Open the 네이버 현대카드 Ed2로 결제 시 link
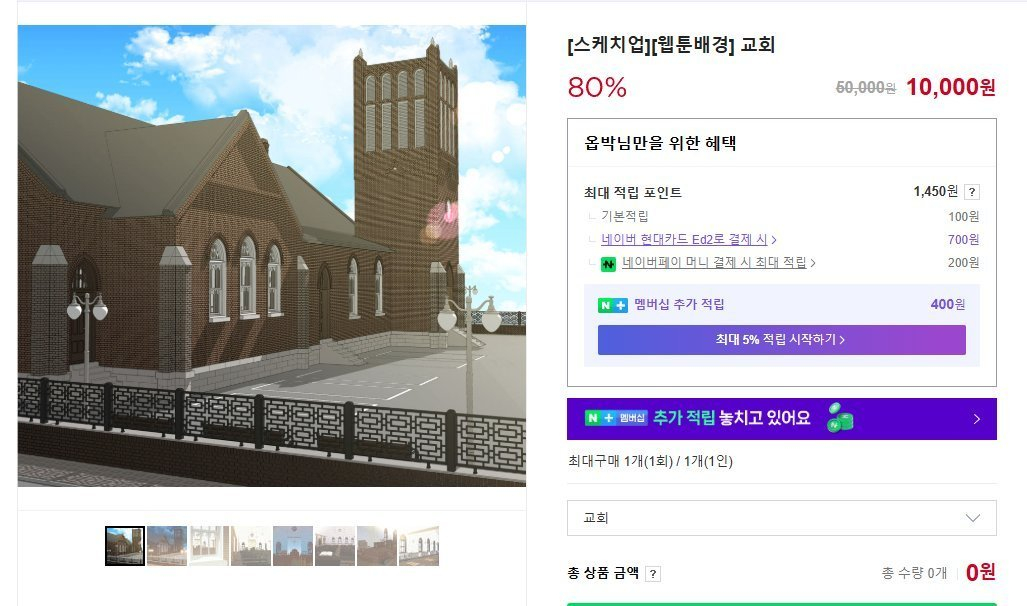 click(684, 240)
